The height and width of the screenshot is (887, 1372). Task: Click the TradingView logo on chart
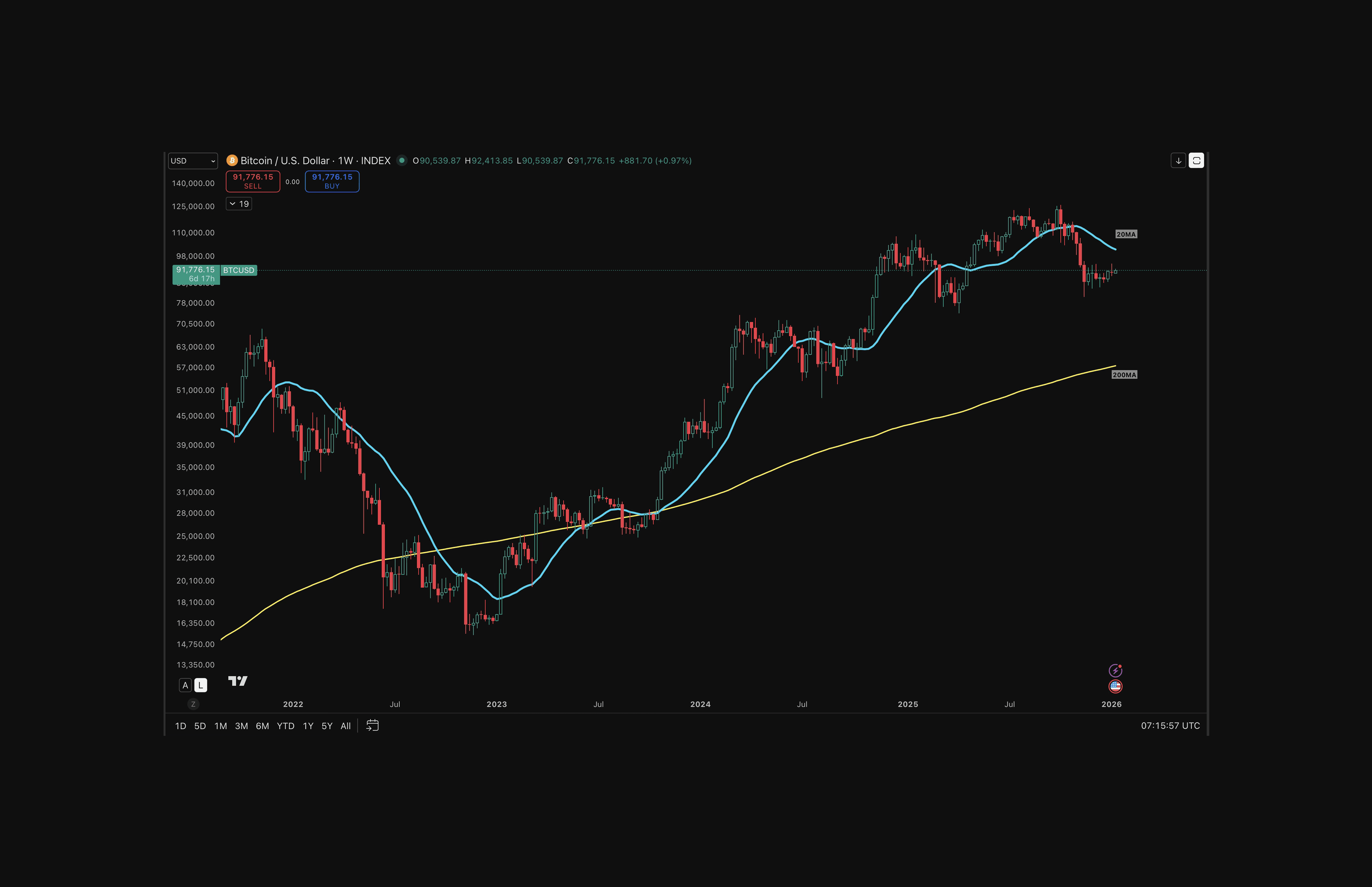click(238, 681)
